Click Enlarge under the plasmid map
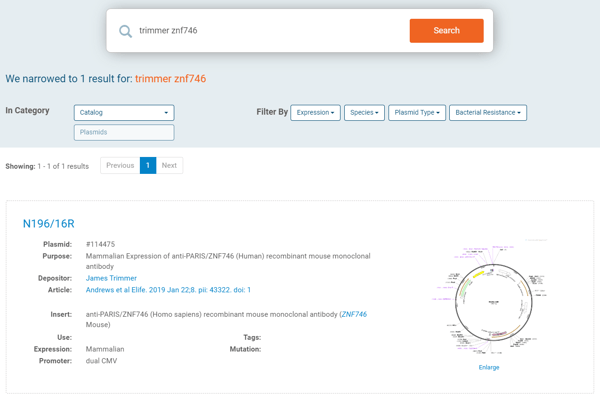Viewport: 600px width, 399px height. coord(489,367)
